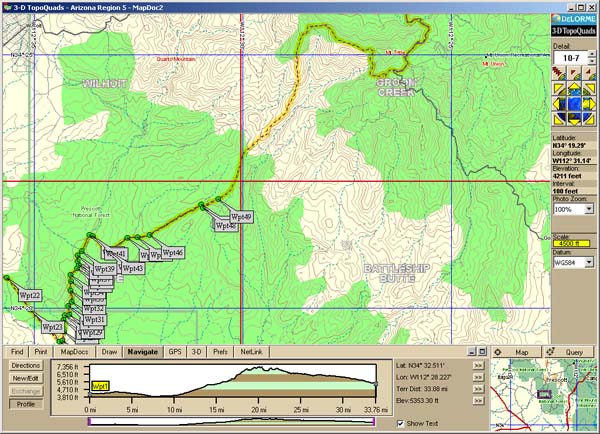Viewport: 600px width, 434px height.
Task: Click the Wpt23 waypoint label
Action: [52, 327]
